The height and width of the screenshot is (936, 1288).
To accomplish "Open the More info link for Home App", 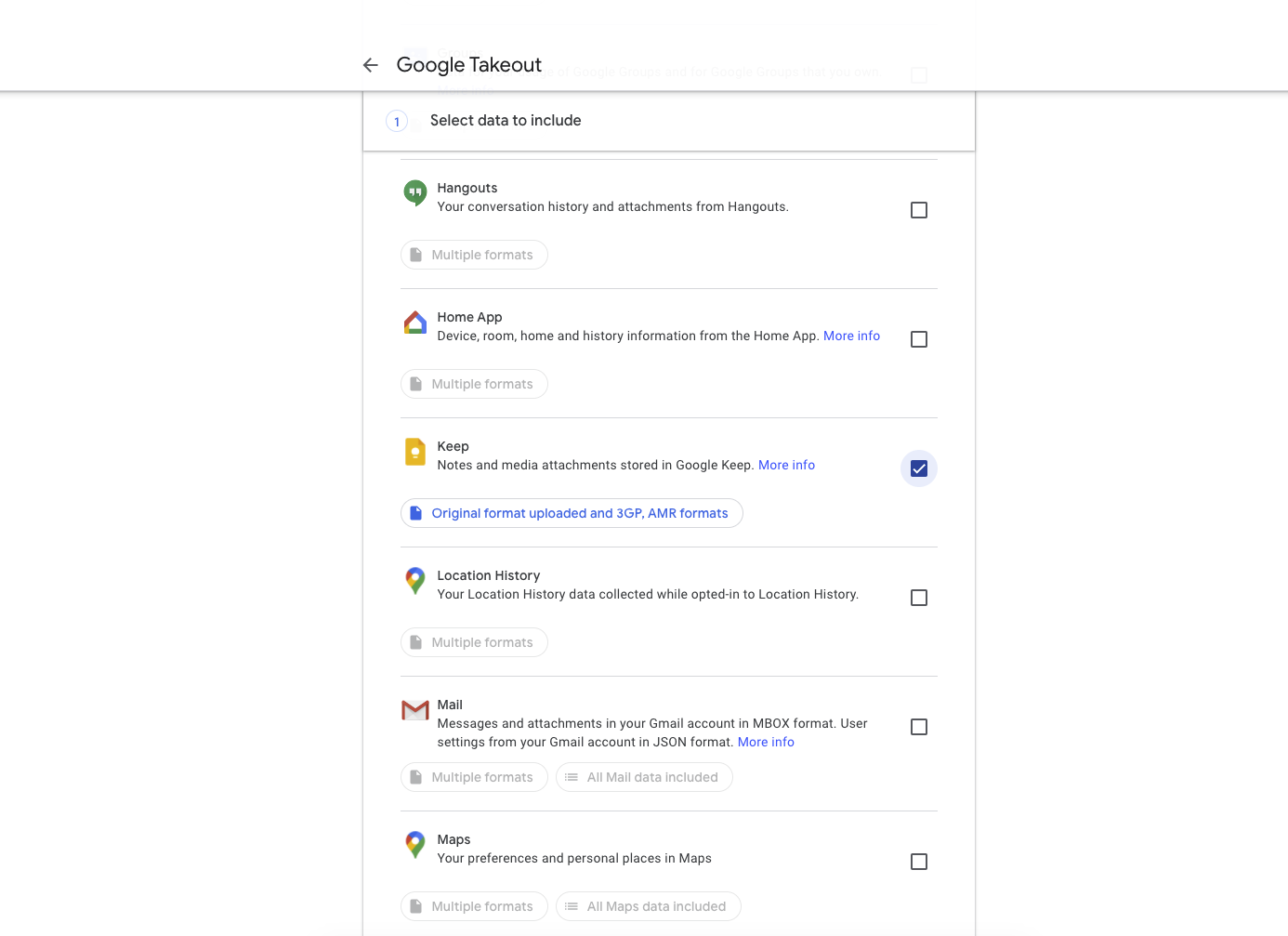I will pyautogui.click(x=851, y=336).
